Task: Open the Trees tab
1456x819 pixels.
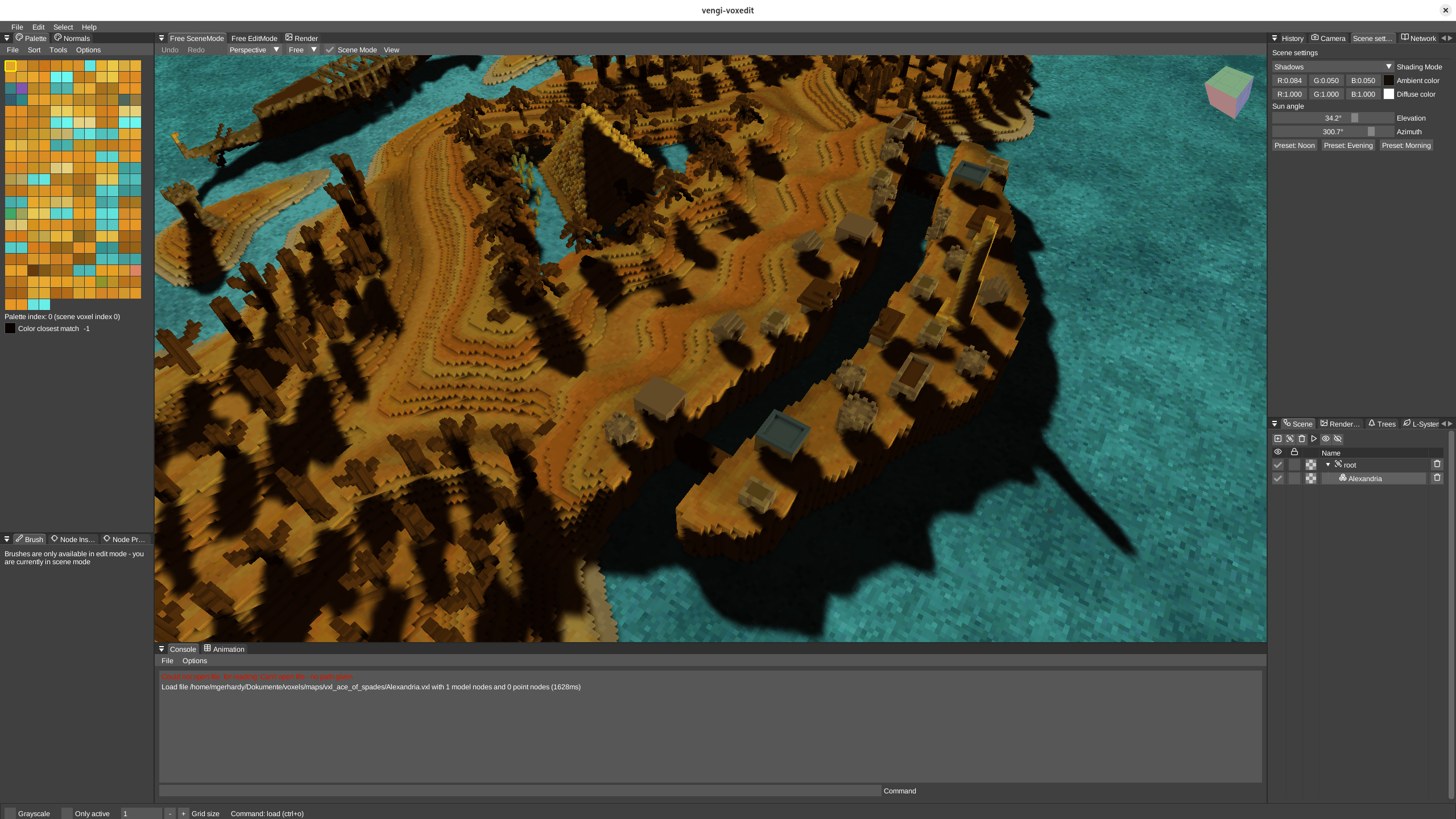Action: pos(1382,424)
